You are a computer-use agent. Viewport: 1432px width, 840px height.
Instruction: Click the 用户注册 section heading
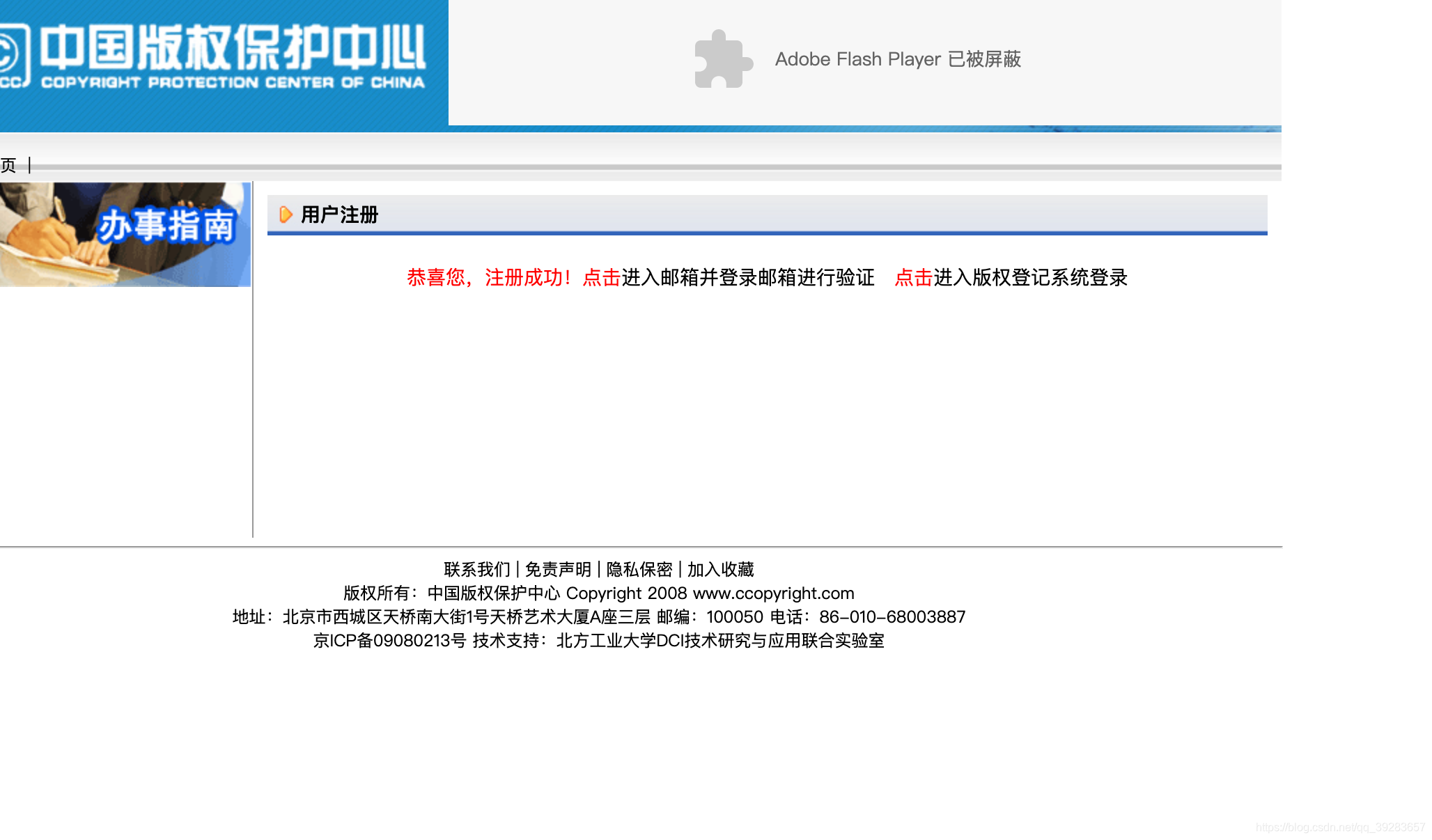click(339, 215)
